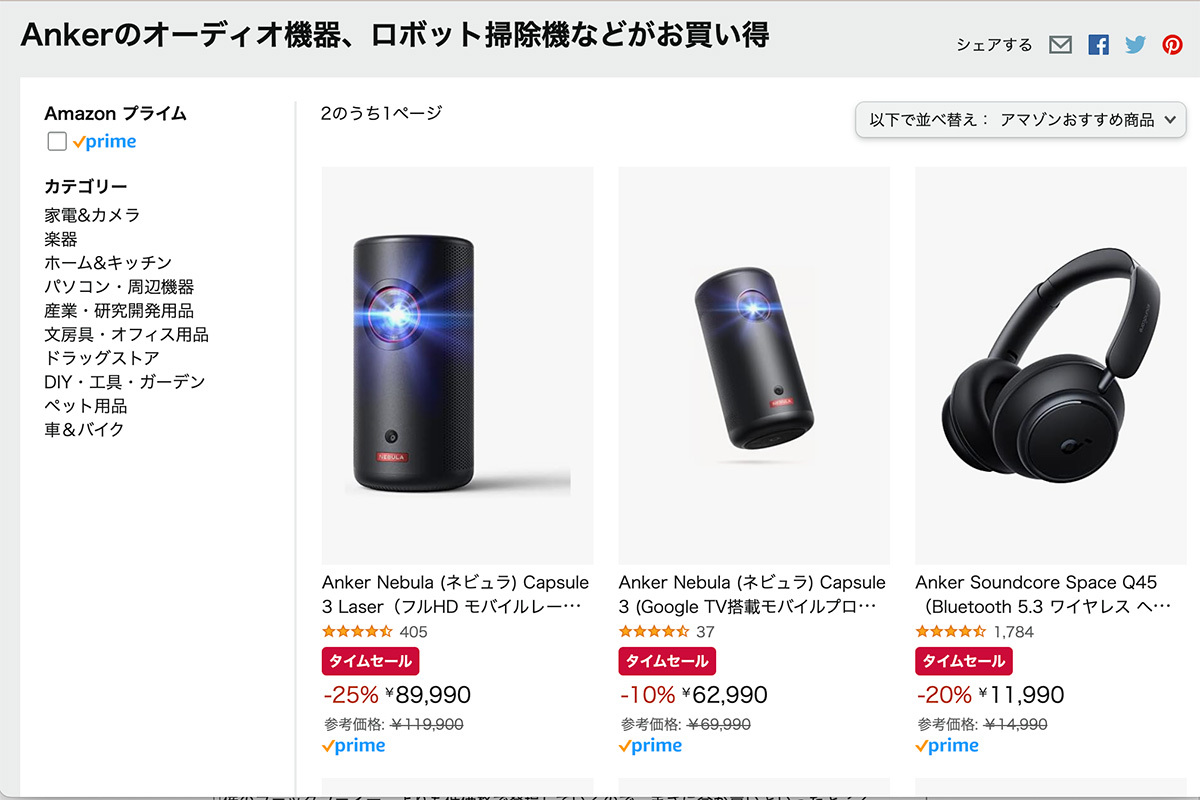The width and height of the screenshot is (1200, 800).
Task: Open the 家電&カメラ category
Action: (92, 214)
